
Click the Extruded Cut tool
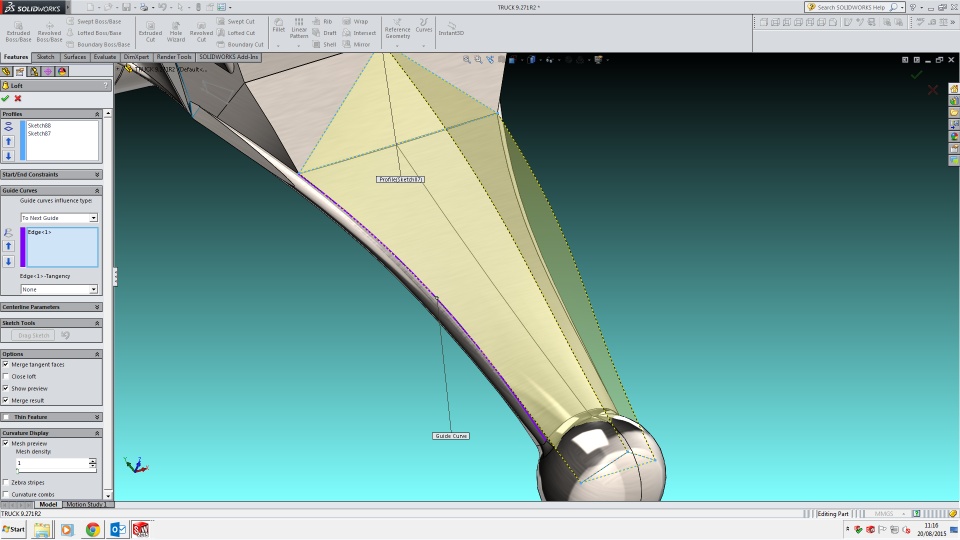click(150, 32)
